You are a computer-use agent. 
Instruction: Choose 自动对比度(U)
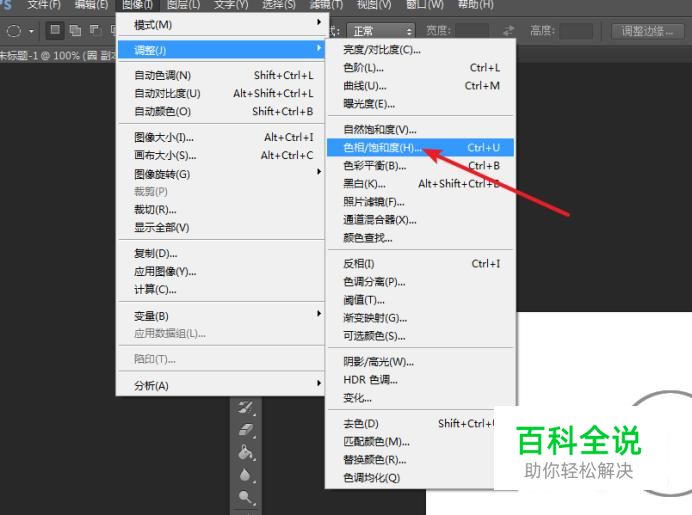(222, 93)
